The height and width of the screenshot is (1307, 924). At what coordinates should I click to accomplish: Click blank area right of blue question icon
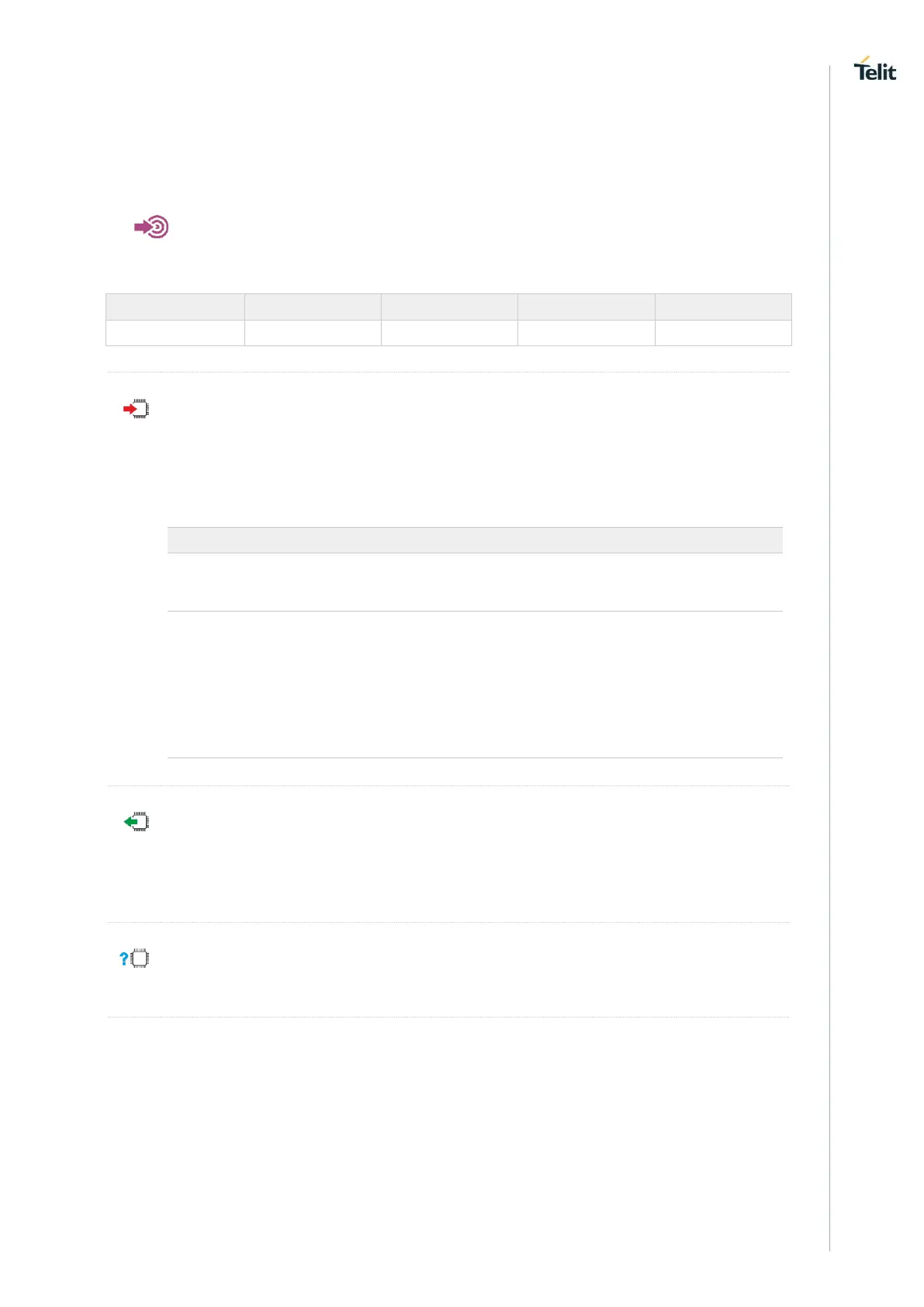point(465,970)
